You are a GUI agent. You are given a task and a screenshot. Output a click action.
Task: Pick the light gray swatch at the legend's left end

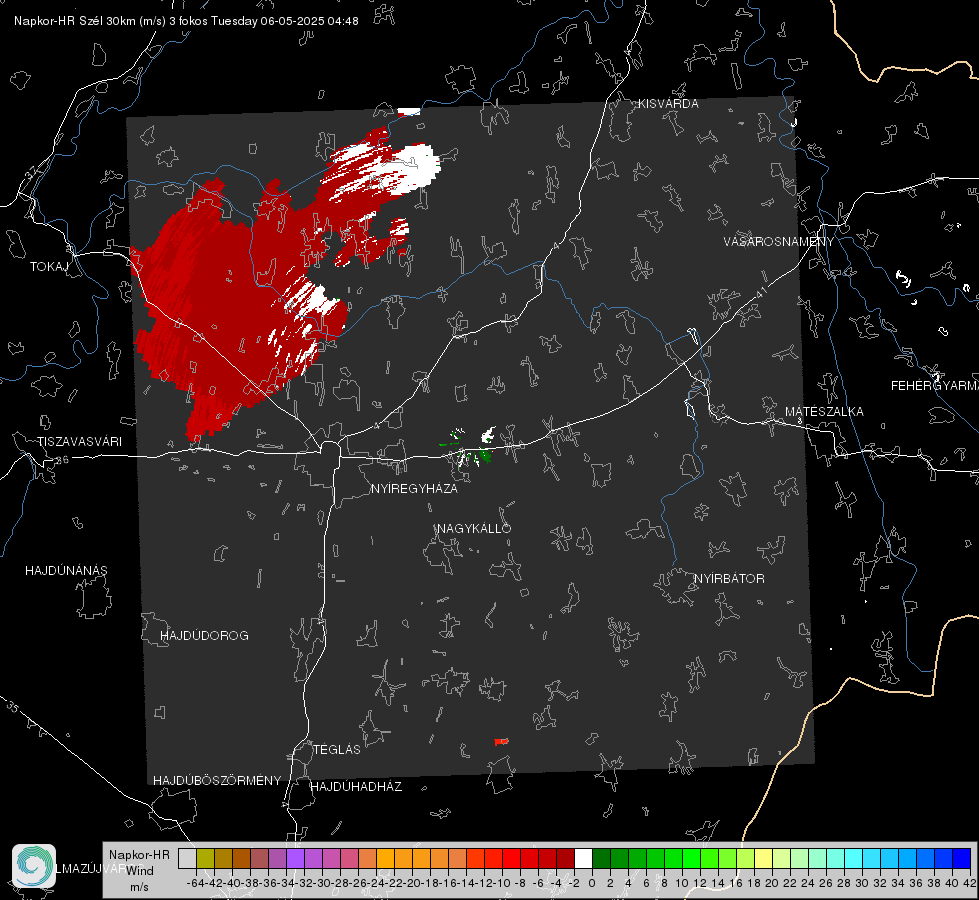coord(187,858)
